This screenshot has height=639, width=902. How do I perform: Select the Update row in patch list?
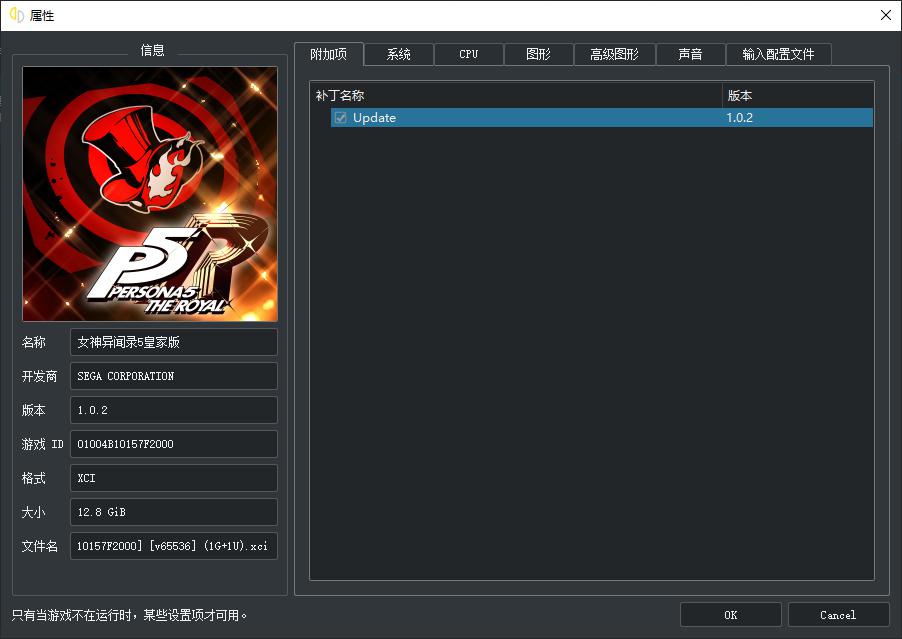(x=602, y=117)
